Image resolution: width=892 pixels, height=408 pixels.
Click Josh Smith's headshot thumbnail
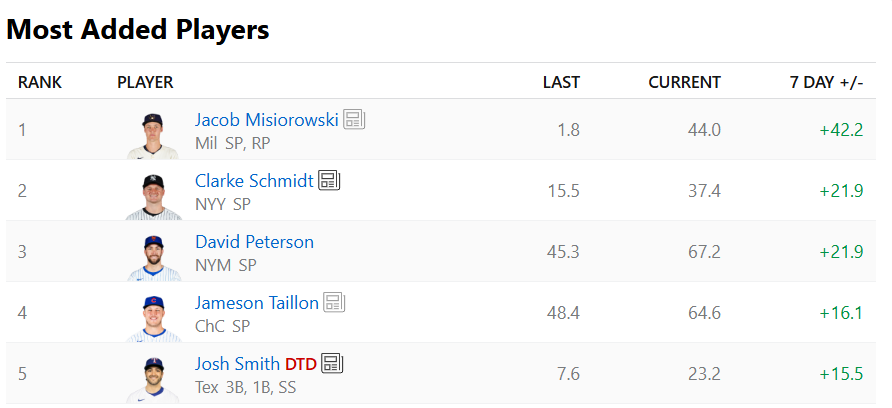tap(153, 378)
